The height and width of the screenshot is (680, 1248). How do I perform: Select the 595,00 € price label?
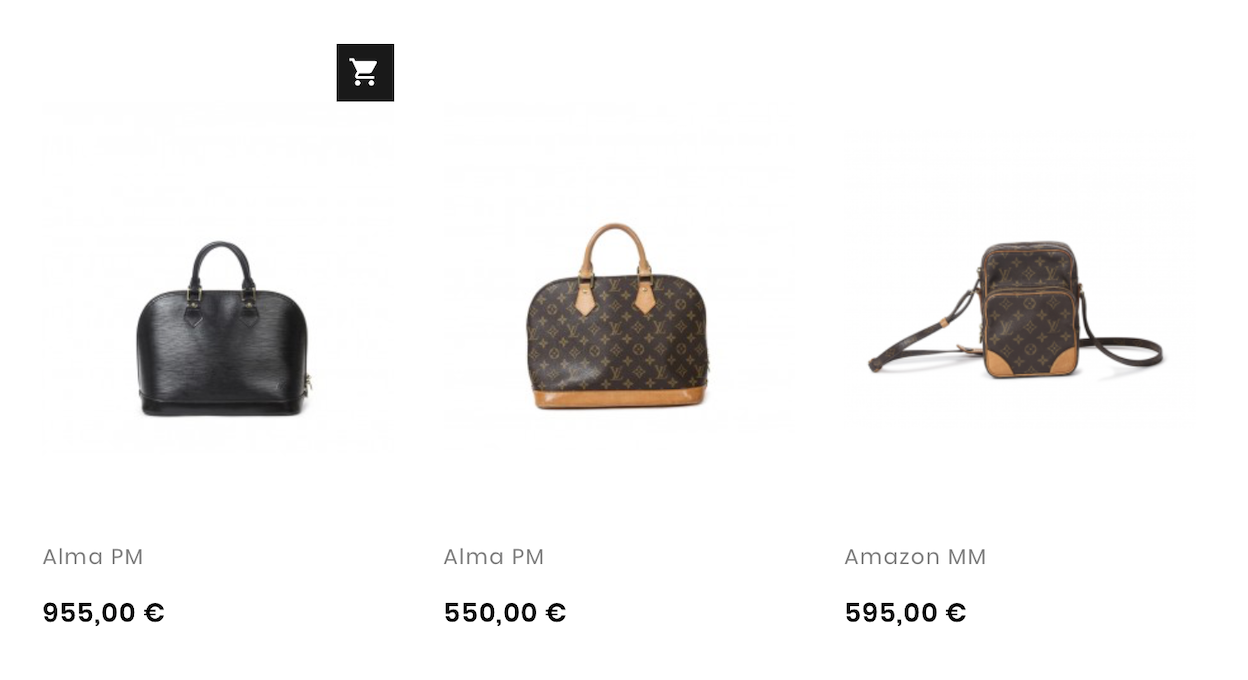tap(905, 613)
